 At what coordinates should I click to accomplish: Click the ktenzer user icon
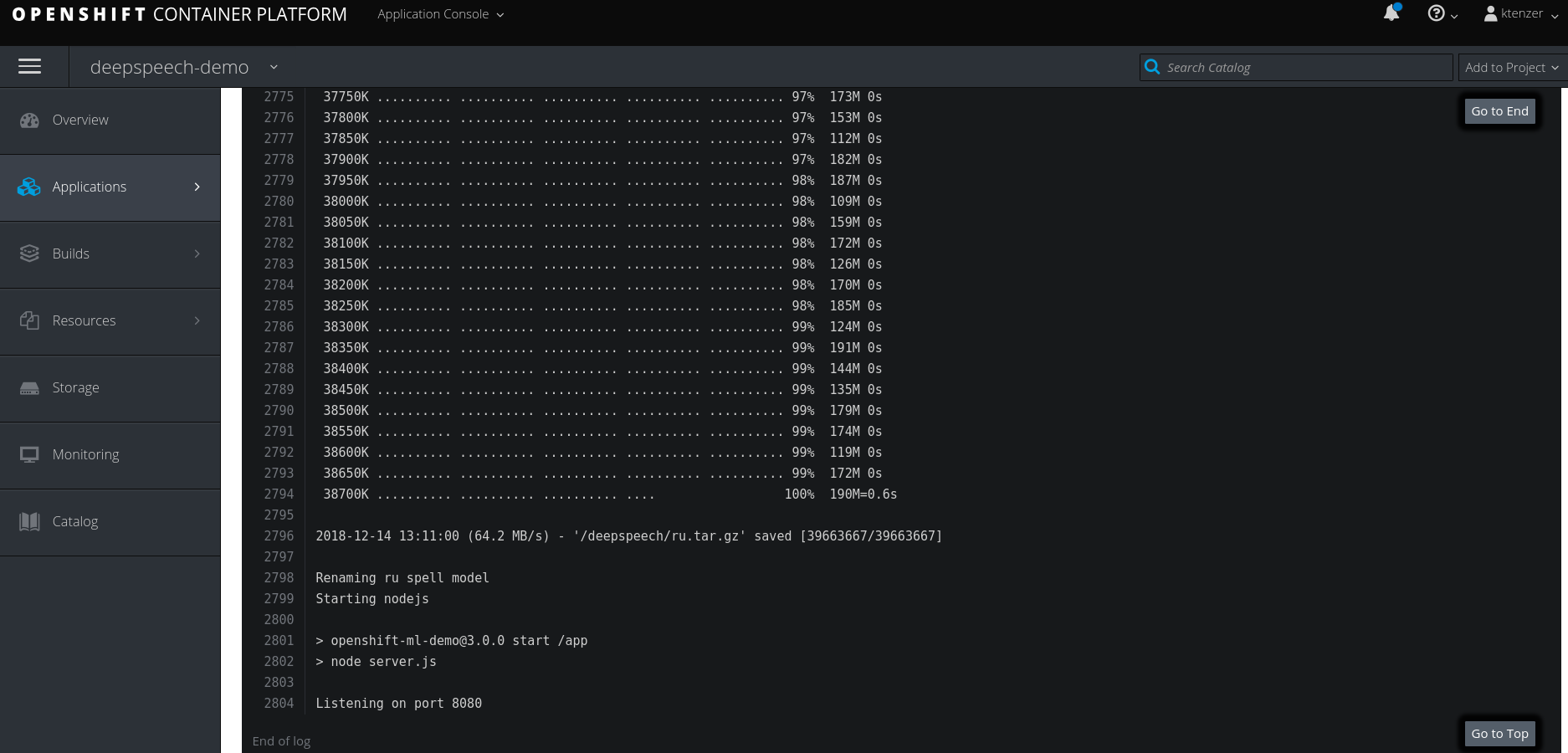(x=1490, y=13)
